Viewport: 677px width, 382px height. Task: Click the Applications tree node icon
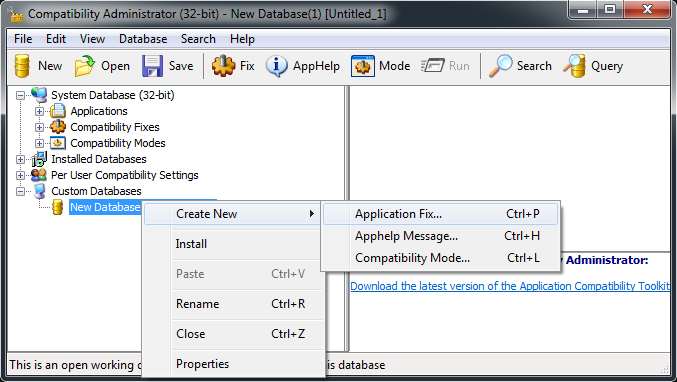coord(58,111)
